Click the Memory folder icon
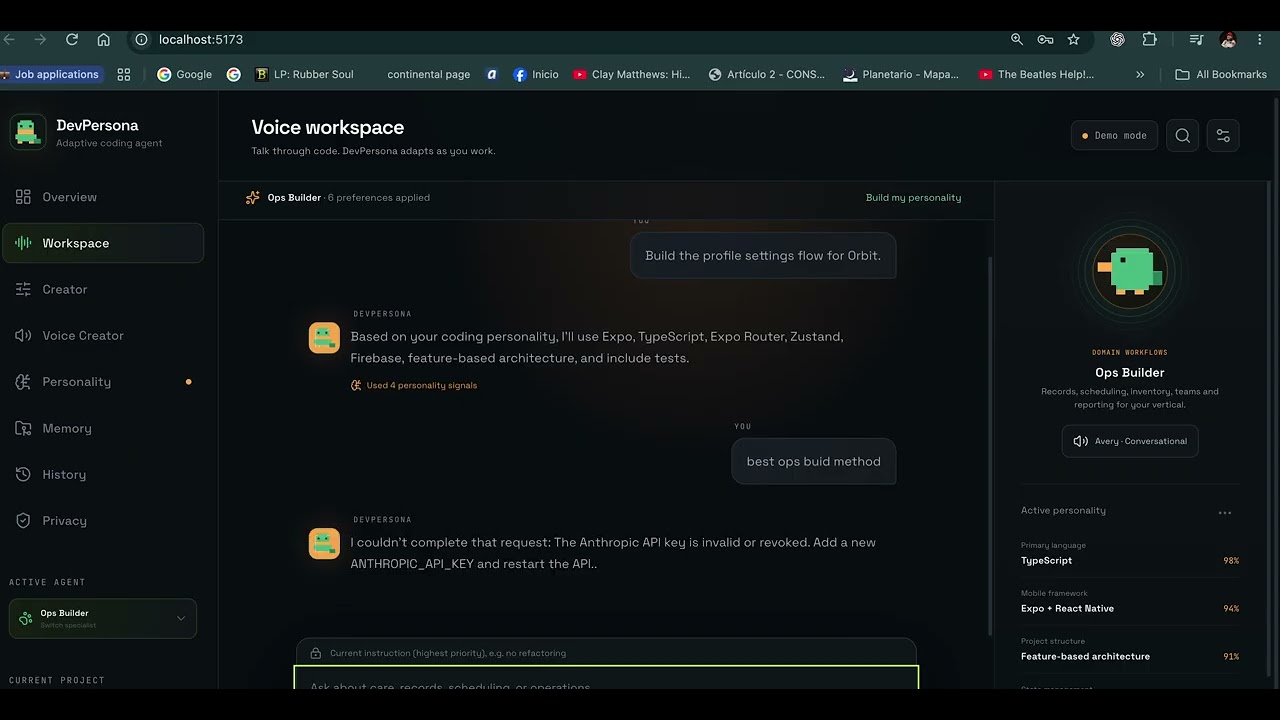Viewport: 1280px width, 720px height. point(23,428)
